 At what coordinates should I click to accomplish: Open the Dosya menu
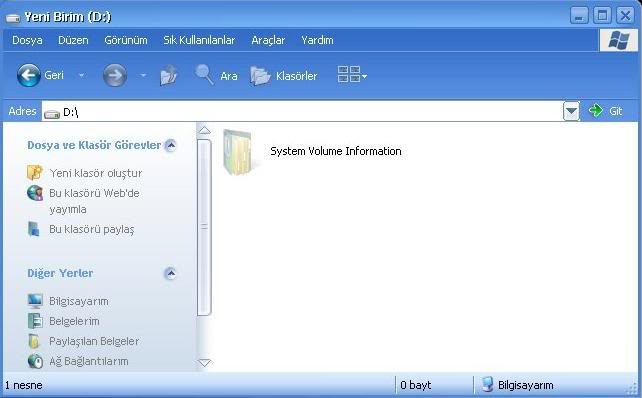coord(27,40)
